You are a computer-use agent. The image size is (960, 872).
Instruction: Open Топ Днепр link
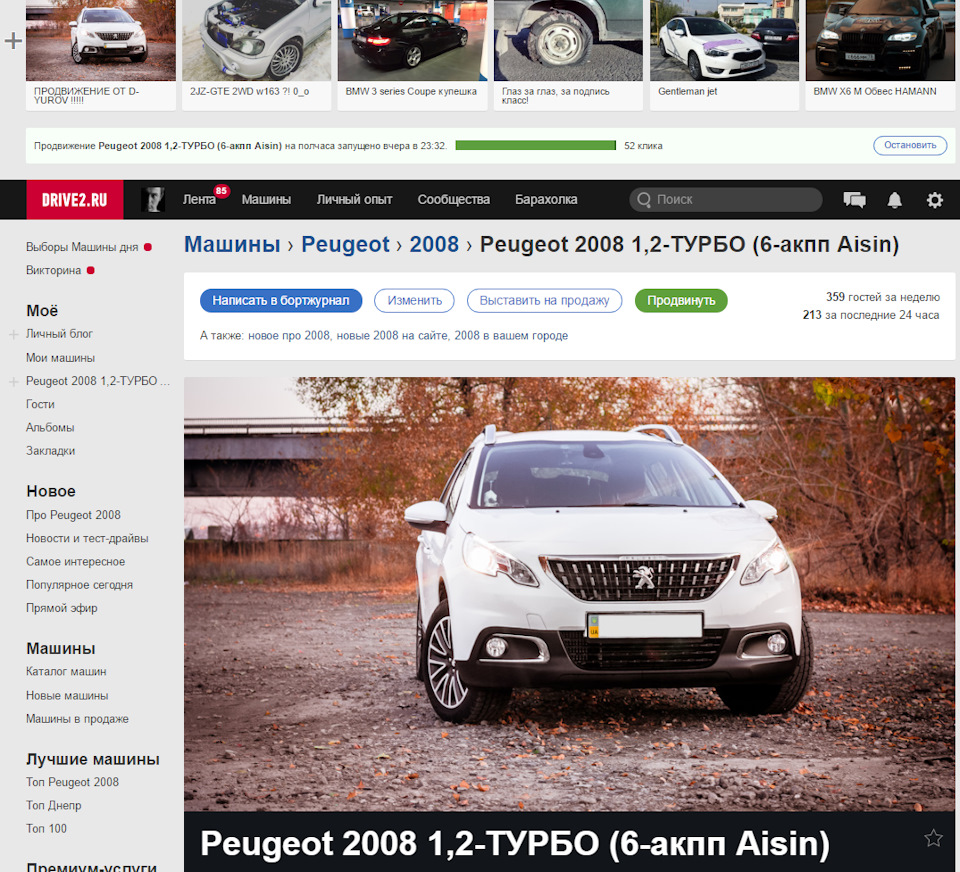click(x=53, y=806)
